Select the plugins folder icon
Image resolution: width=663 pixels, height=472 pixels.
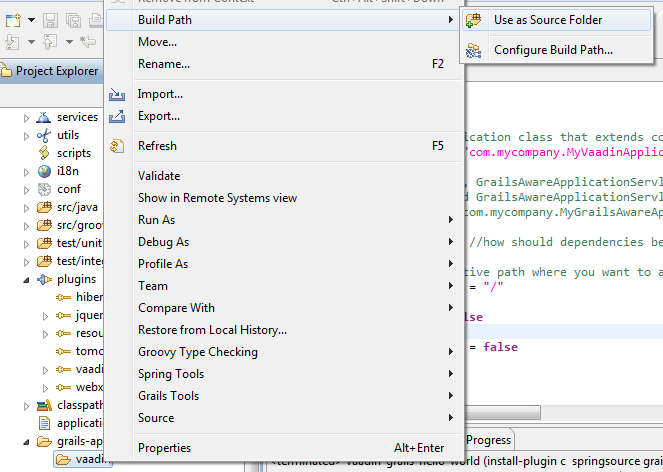[x=44, y=279]
